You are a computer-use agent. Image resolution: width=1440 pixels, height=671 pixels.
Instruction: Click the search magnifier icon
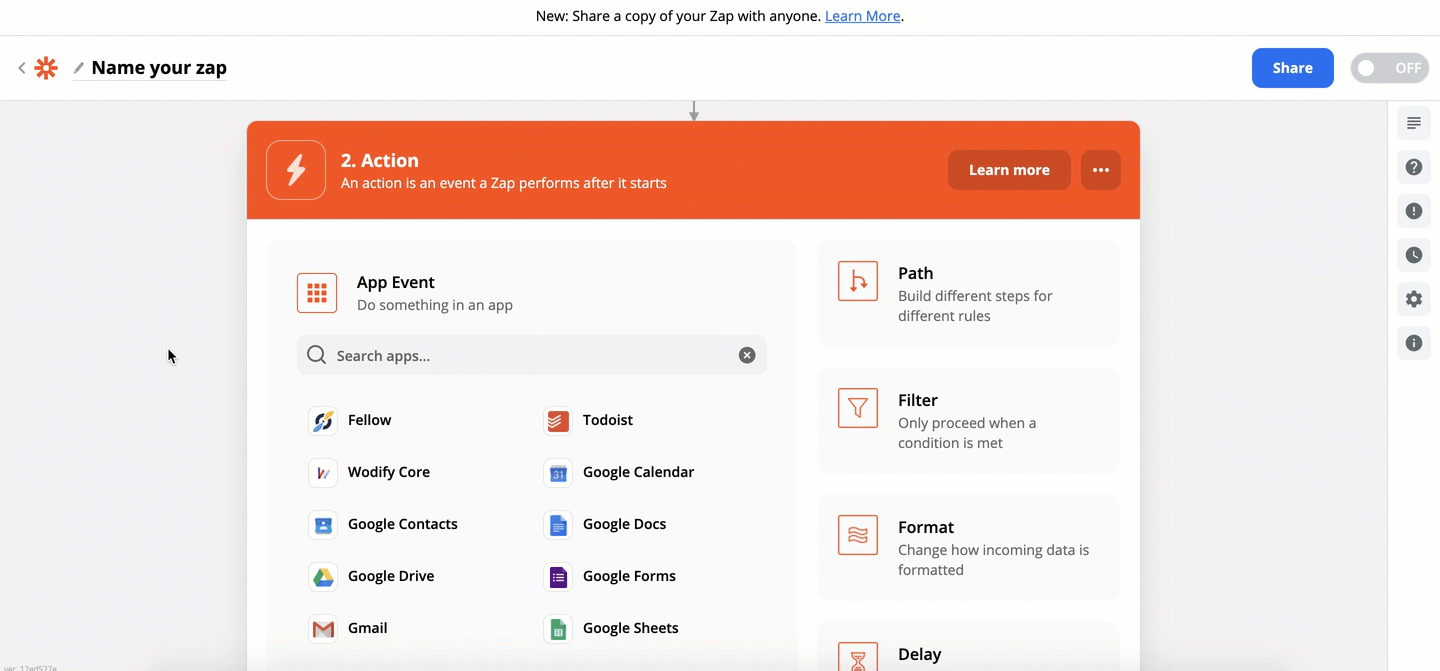pos(317,355)
